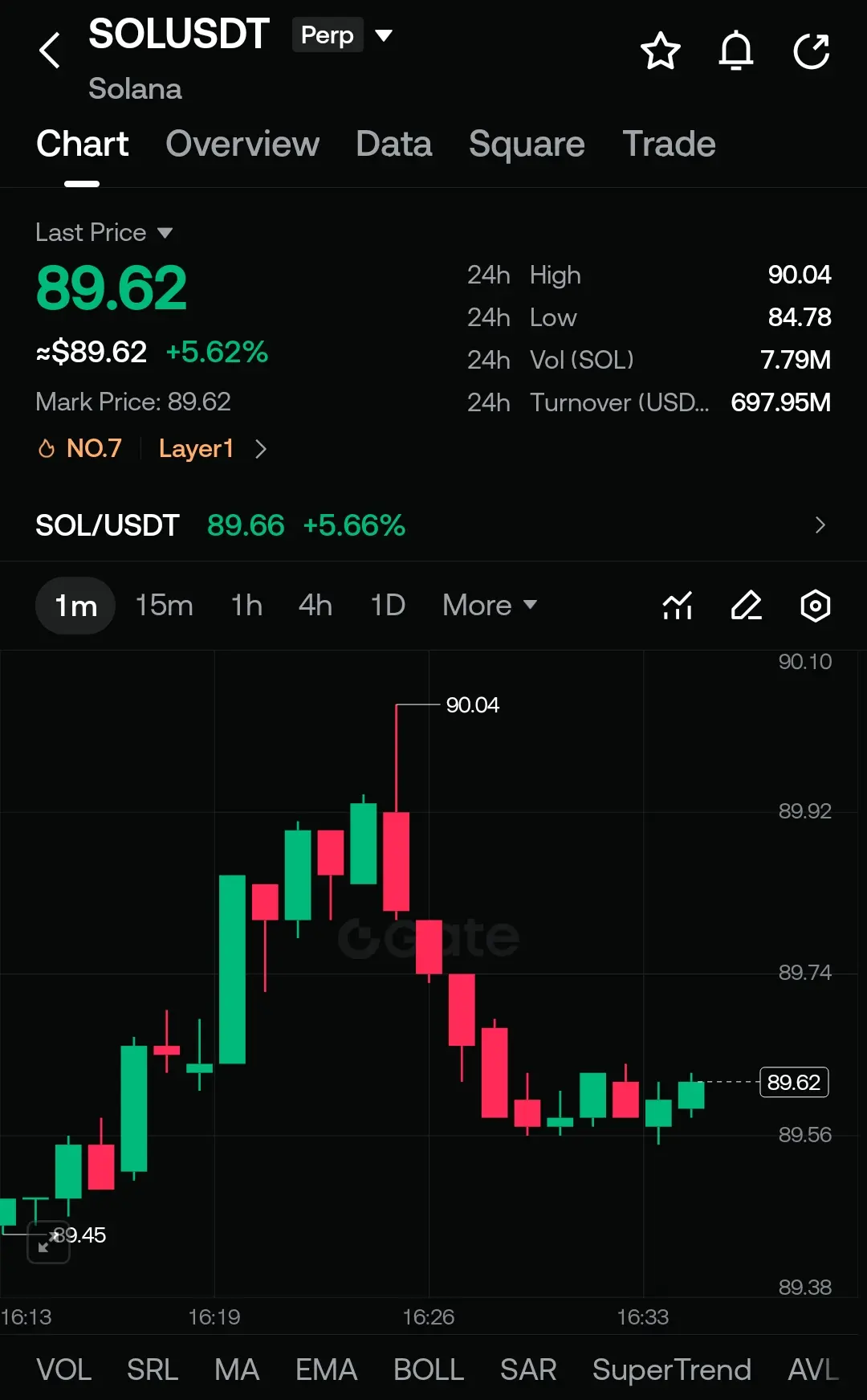The height and width of the screenshot is (1400, 867).
Task: Open chart indicators icon
Action: 678,606
